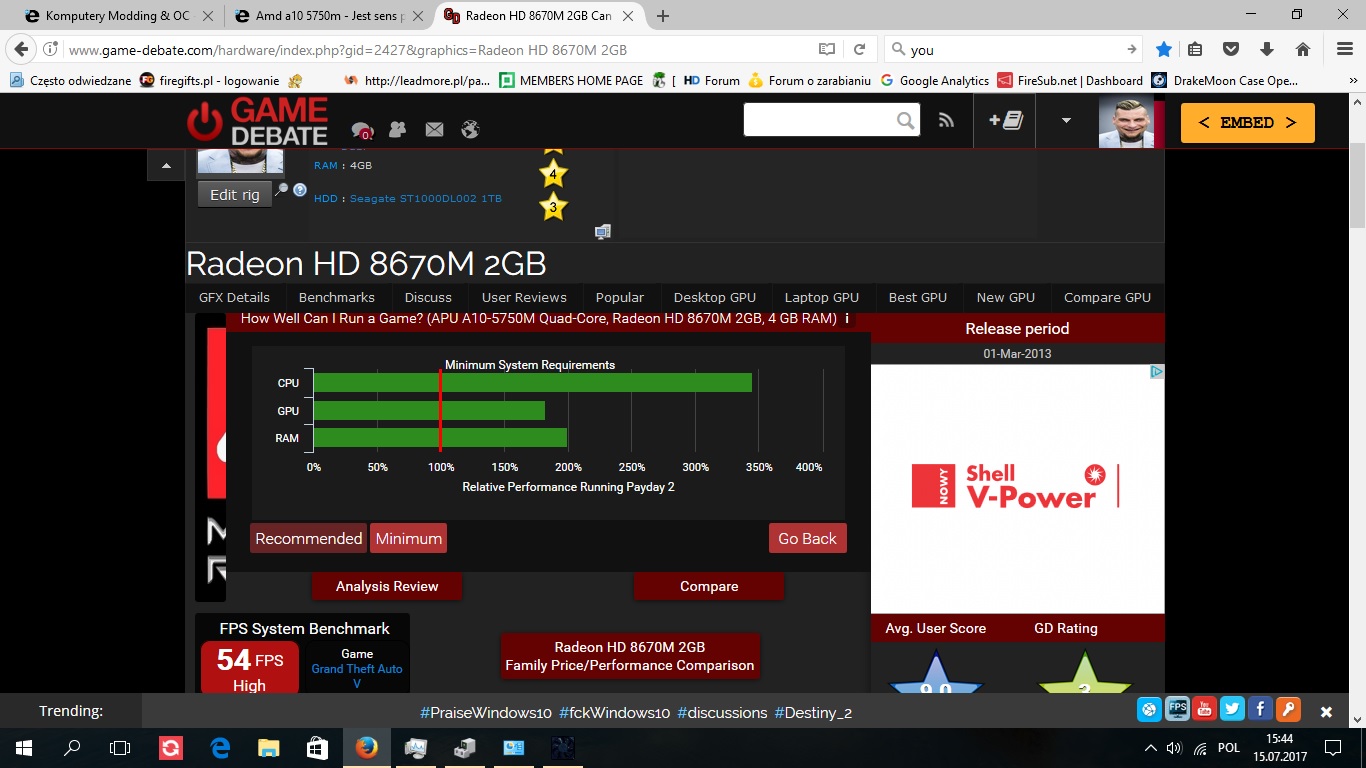Click the add article plus-book icon
Image resolution: width=1366 pixels, height=768 pixels.
tap(1006, 120)
